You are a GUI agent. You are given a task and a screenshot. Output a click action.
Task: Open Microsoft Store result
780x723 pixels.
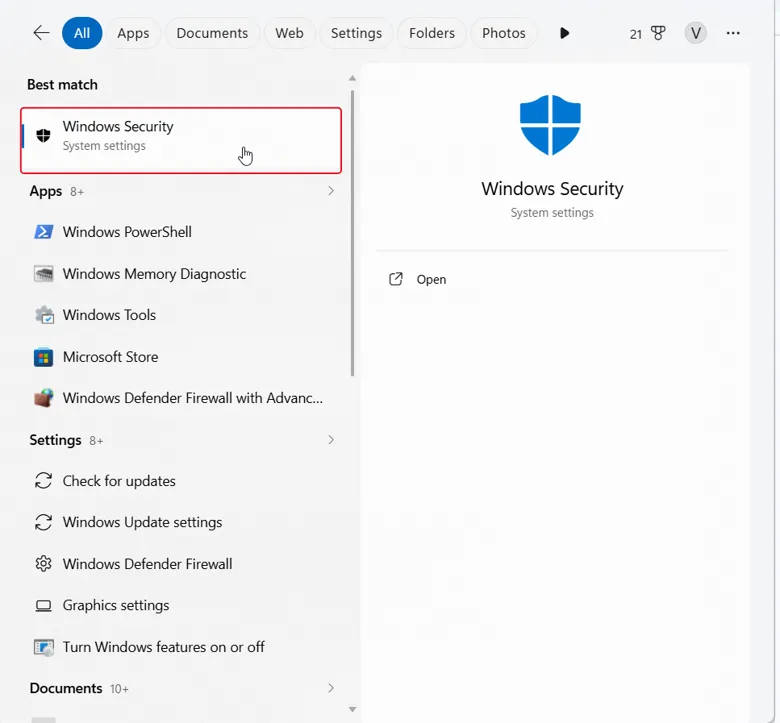pyautogui.click(x=181, y=357)
